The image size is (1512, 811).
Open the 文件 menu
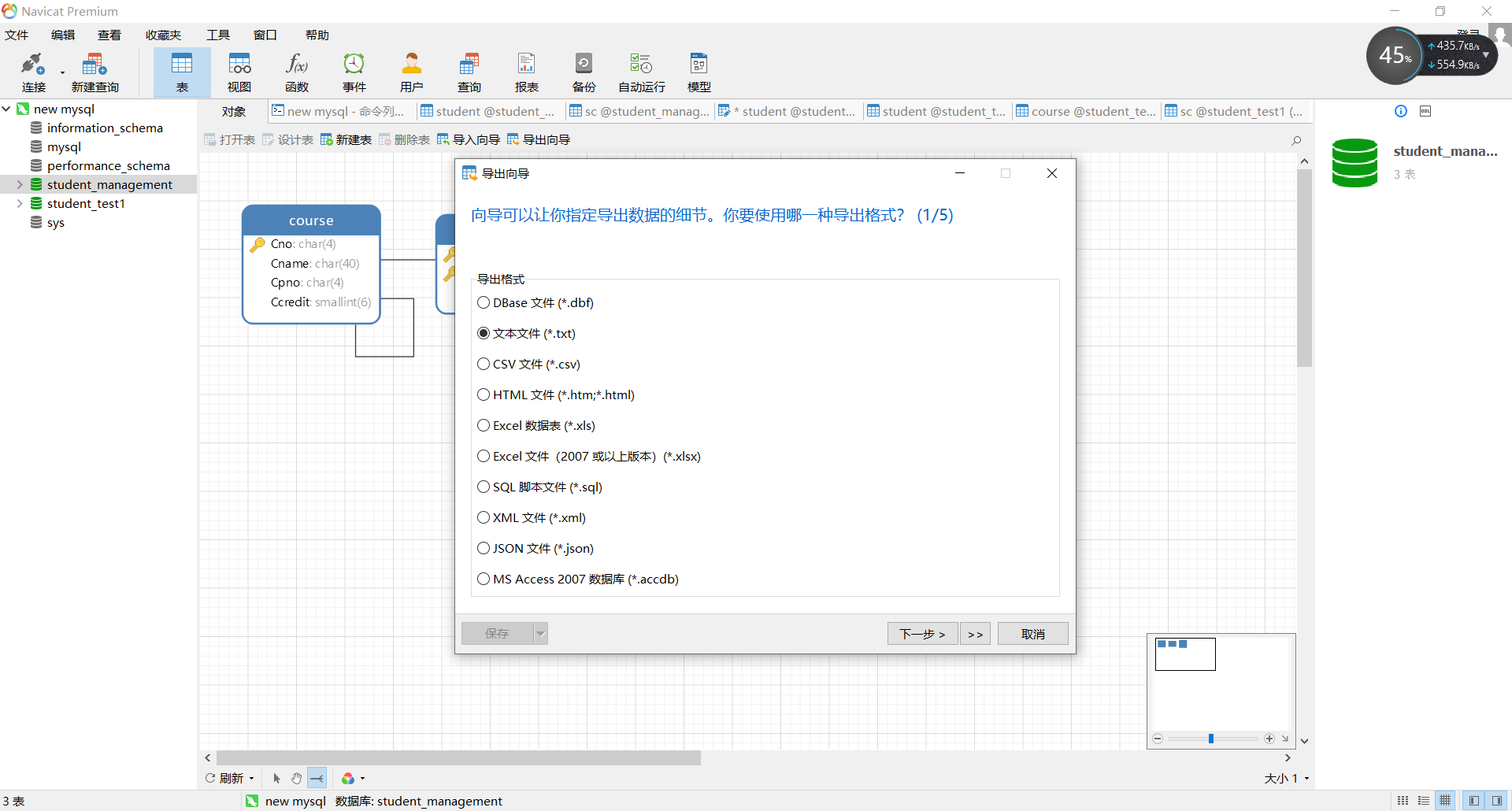[17, 35]
